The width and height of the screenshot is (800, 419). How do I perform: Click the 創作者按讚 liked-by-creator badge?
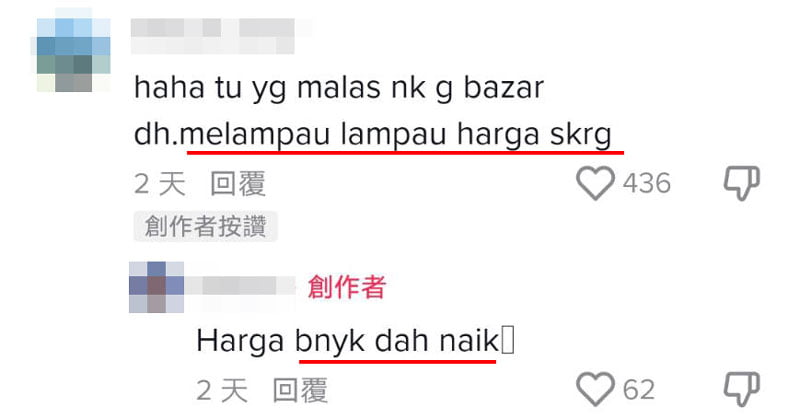click(205, 226)
